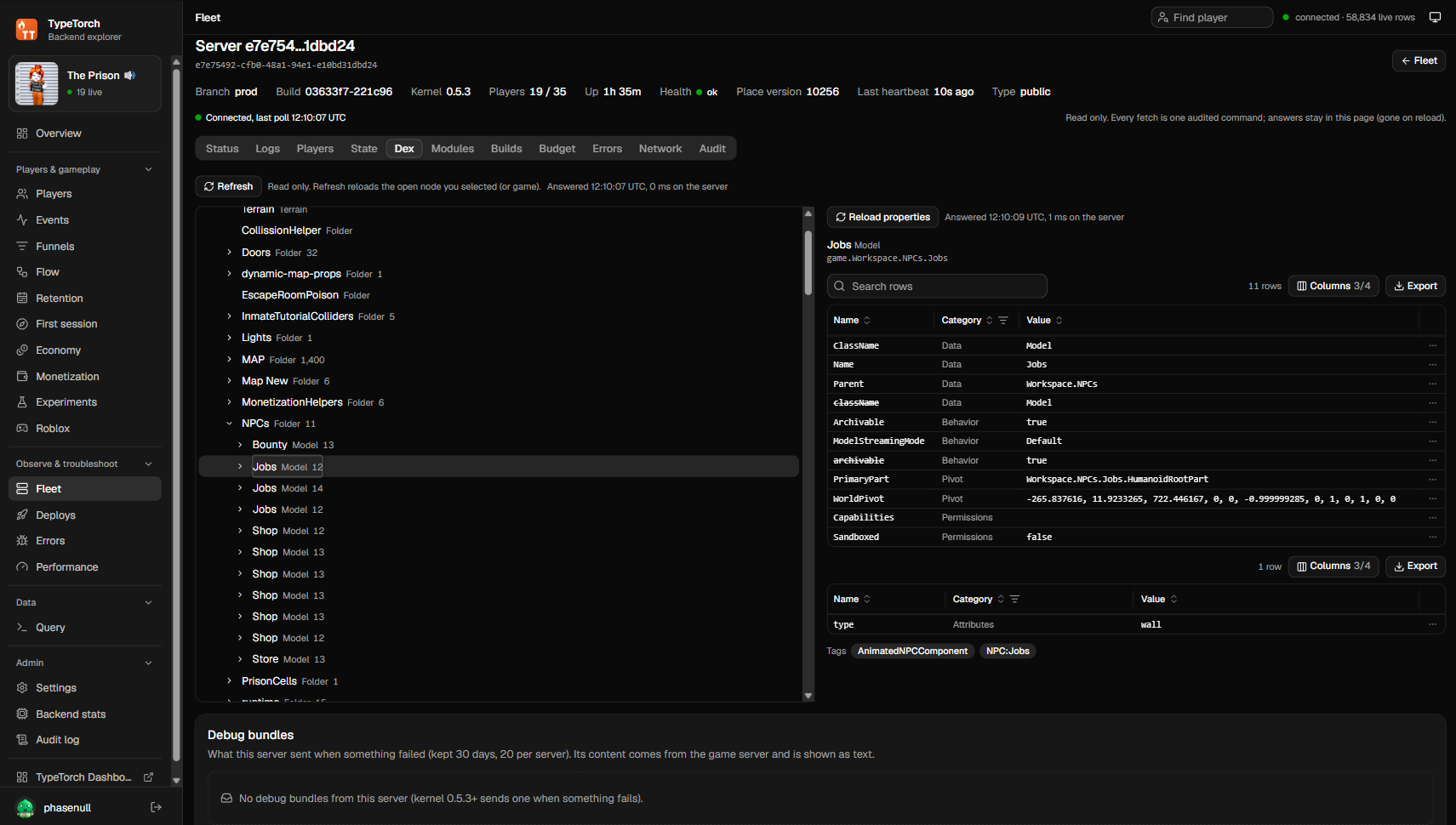Click the NPC:Jobs tag
The width and height of the screenshot is (1456, 825).
[x=1008, y=651]
